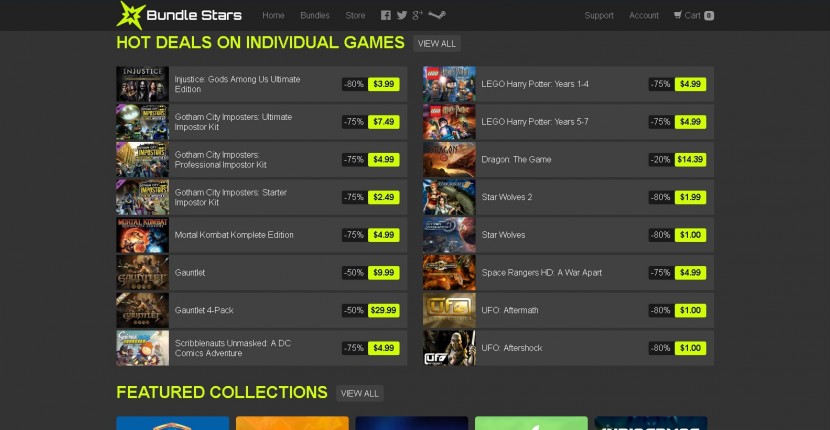Image resolution: width=830 pixels, height=430 pixels.
Task: Click the $14.39 price for Dragon: The Game
Action: pyautogui.click(x=690, y=159)
